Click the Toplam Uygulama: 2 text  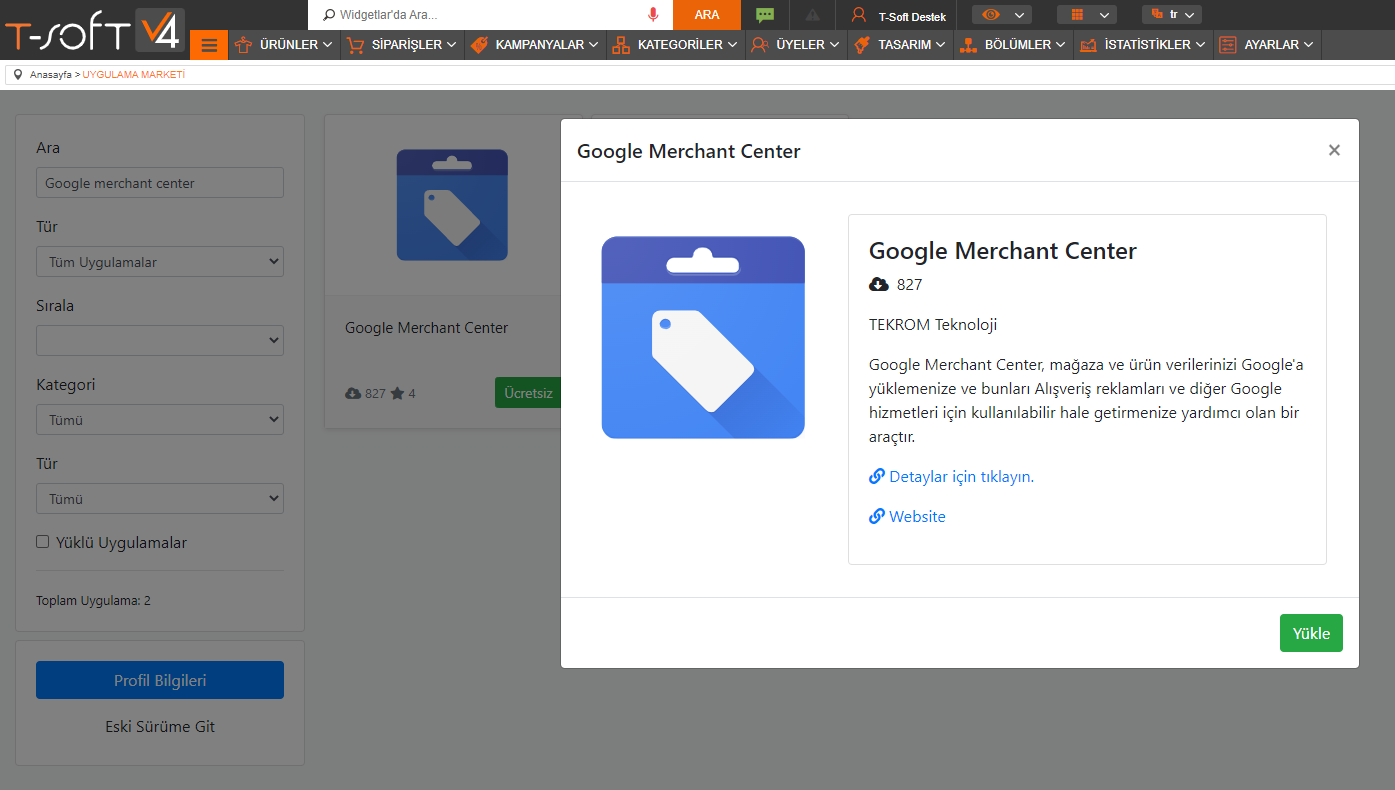[x=93, y=601]
